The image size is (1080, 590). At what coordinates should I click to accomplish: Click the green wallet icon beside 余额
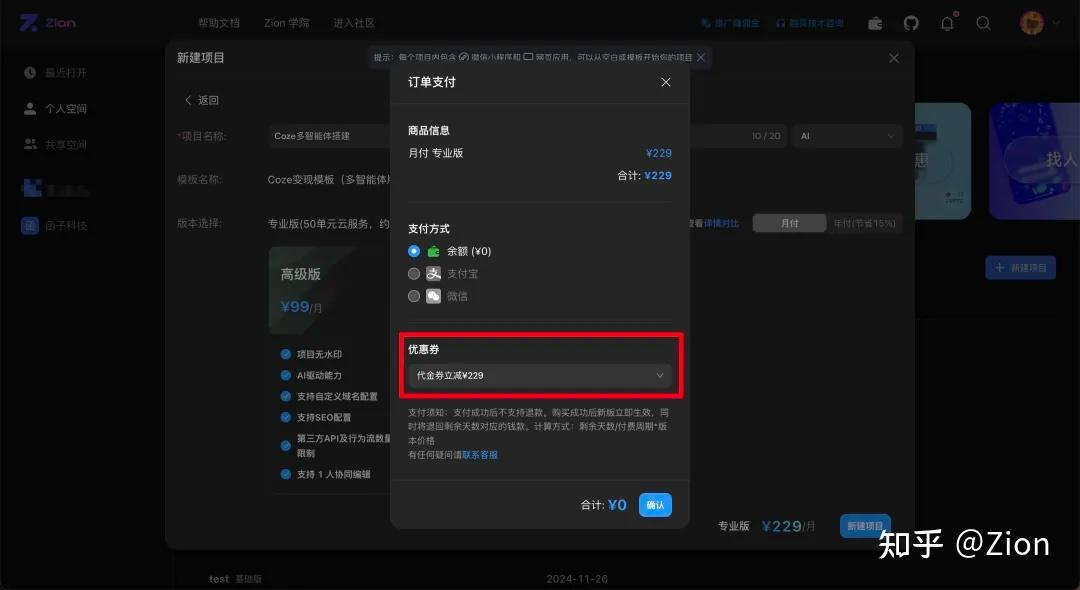point(433,251)
